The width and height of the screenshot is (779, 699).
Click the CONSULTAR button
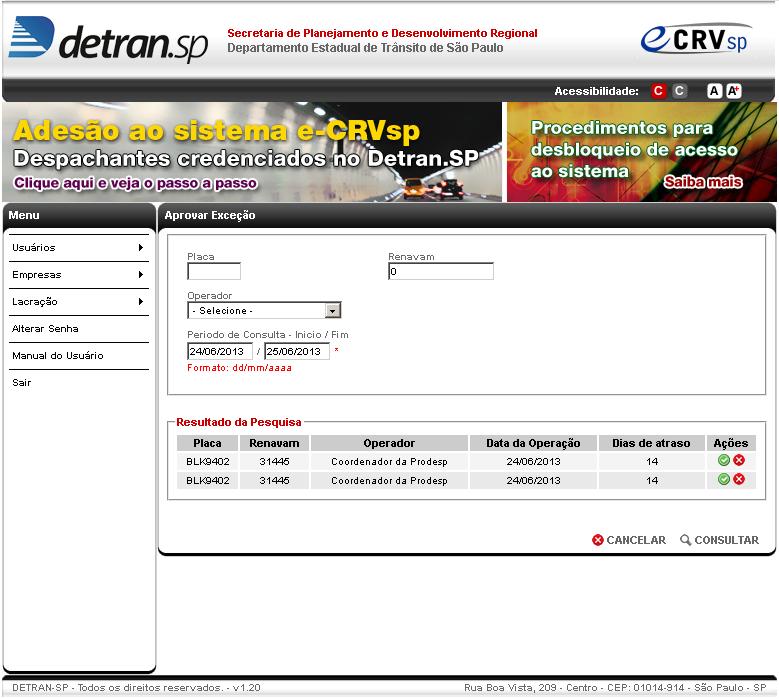click(719, 540)
